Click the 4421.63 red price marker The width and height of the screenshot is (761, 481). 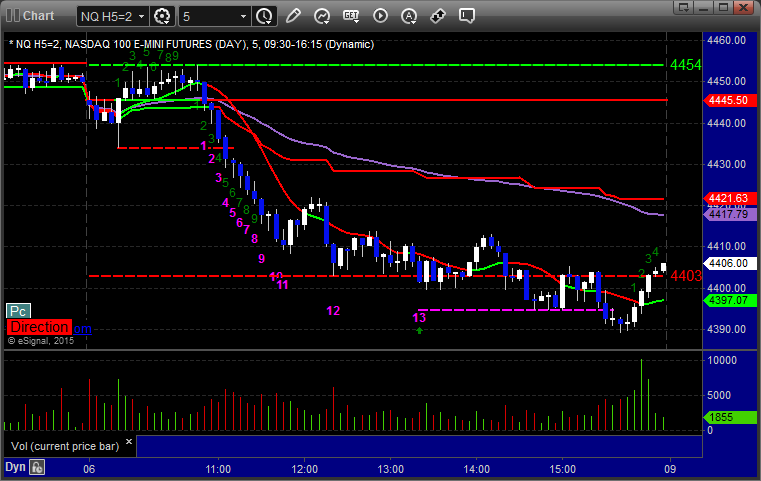[729, 198]
